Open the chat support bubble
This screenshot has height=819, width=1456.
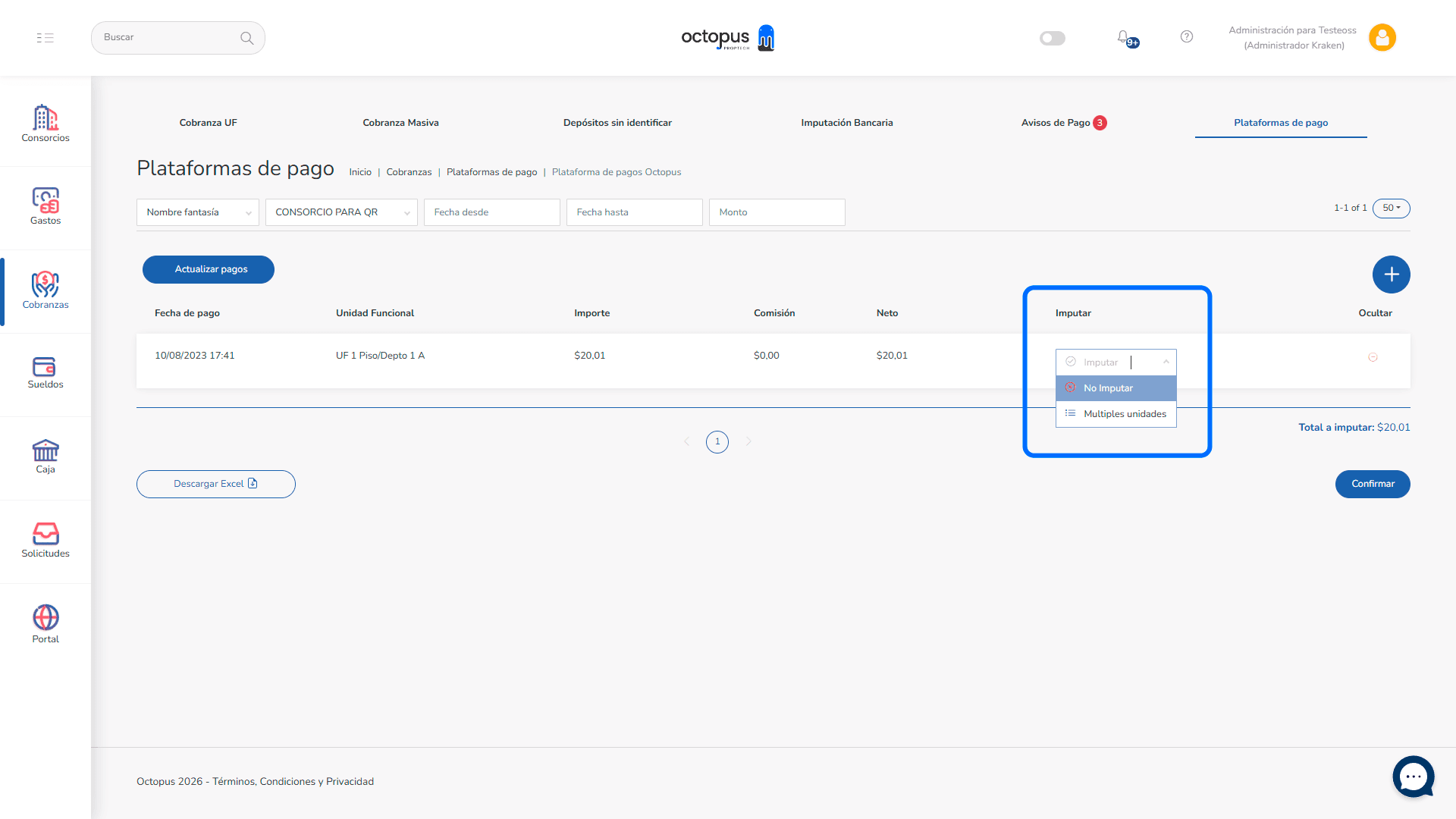(1413, 777)
